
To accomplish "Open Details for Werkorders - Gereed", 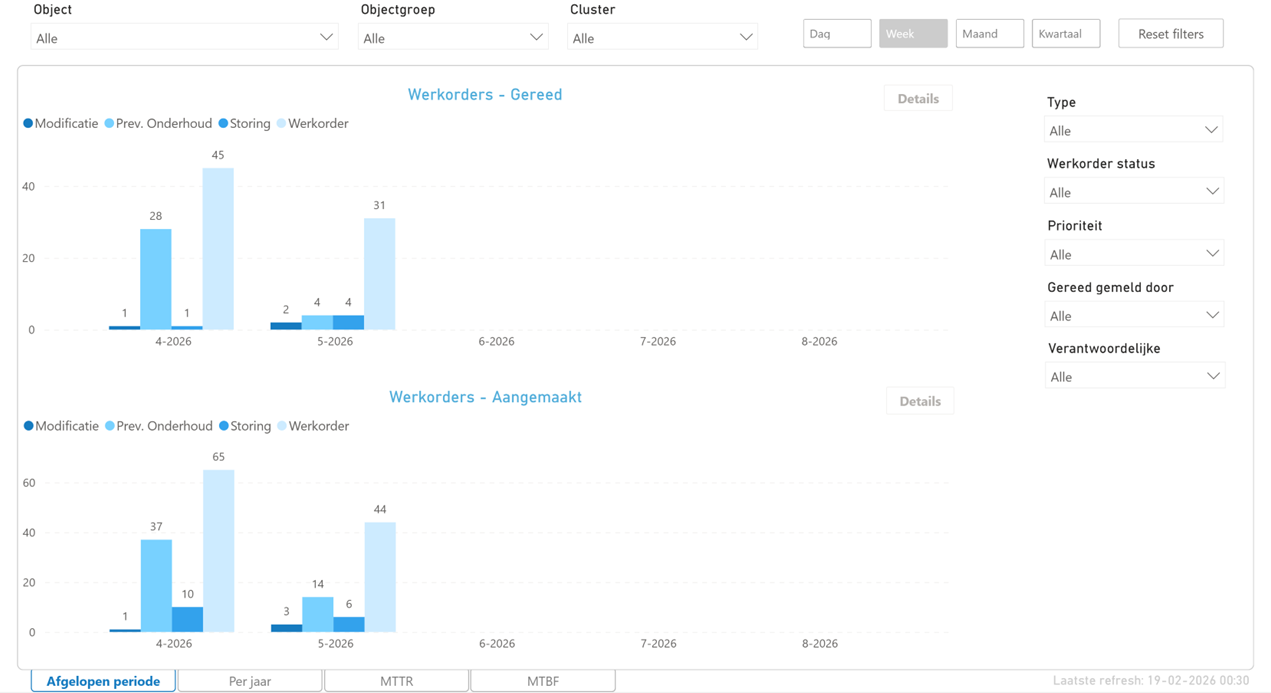I will 918,99.
